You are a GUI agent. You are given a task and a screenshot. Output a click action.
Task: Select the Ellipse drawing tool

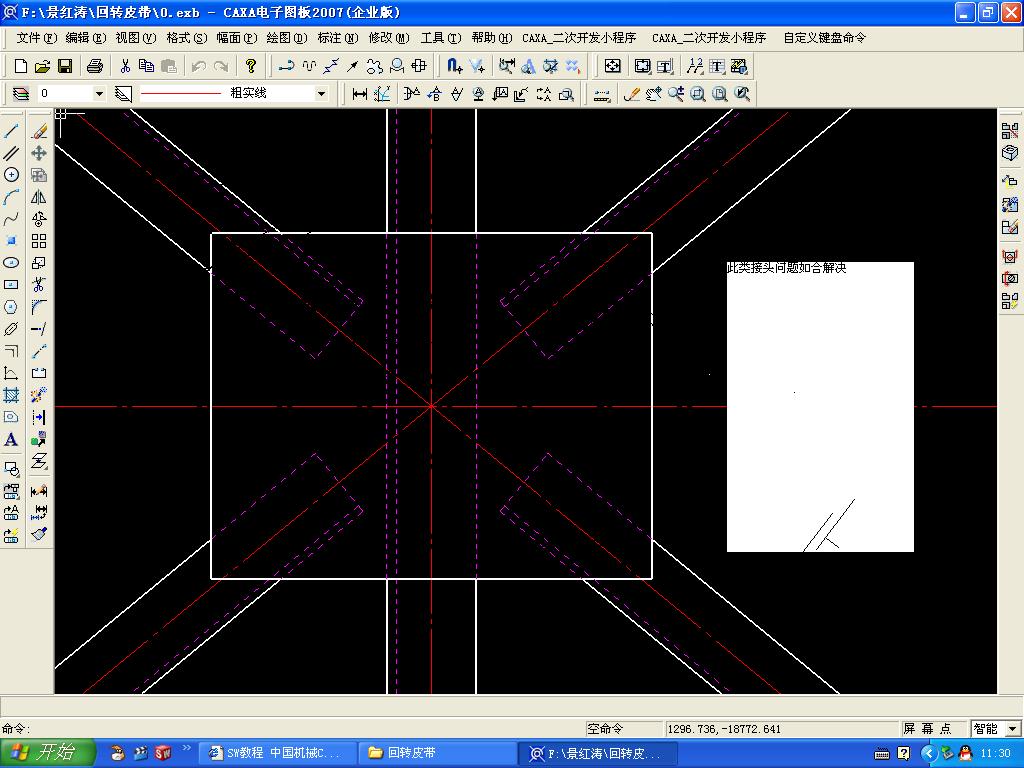click(11, 263)
